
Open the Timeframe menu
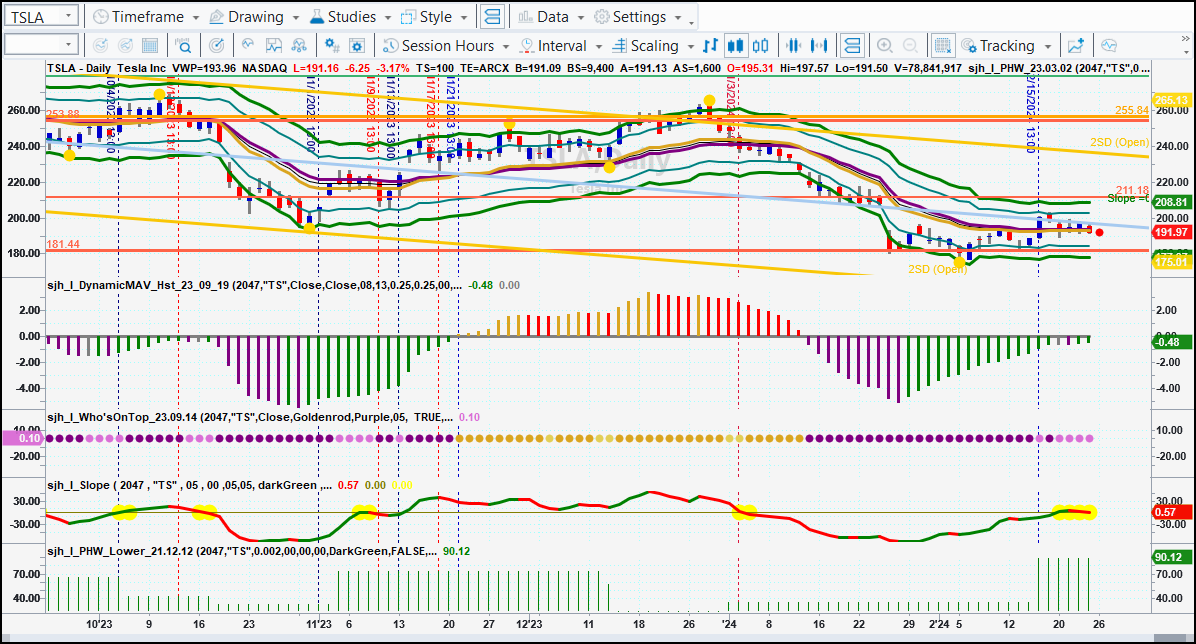point(145,17)
